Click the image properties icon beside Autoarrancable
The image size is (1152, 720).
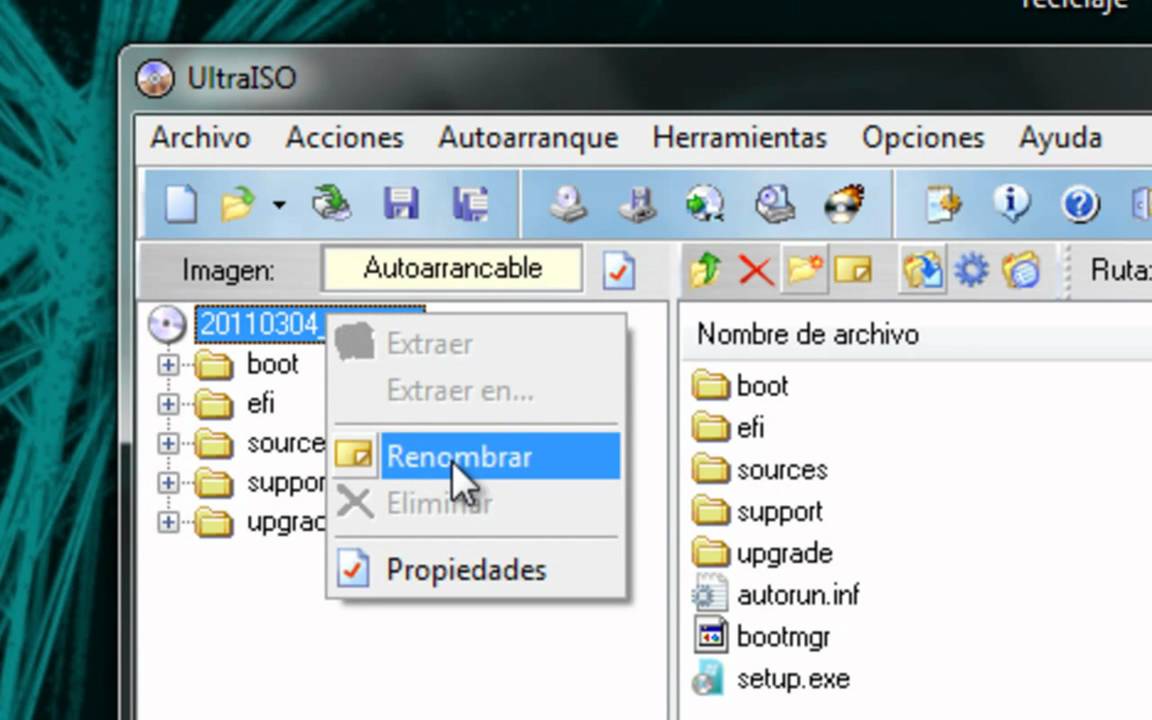tap(619, 270)
